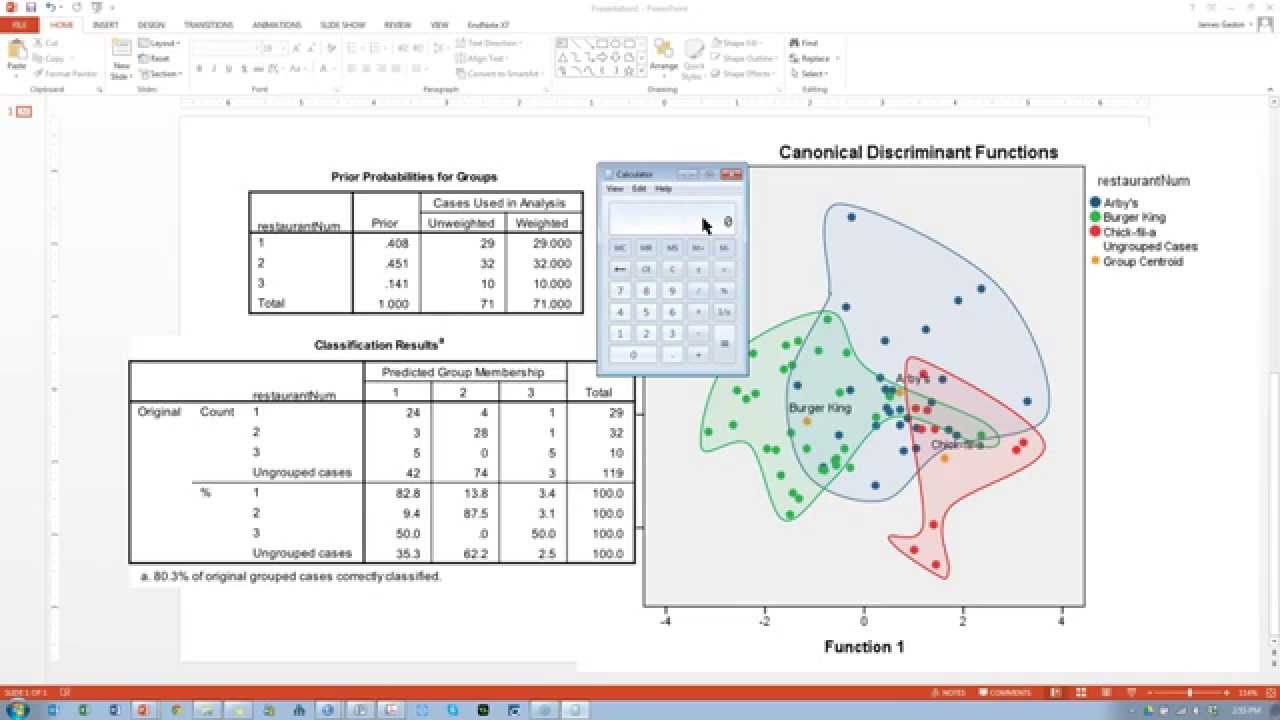The image size is (1280, 720).
Task: Click the Reset slide button icon
Action: click(x=143, y=58)
